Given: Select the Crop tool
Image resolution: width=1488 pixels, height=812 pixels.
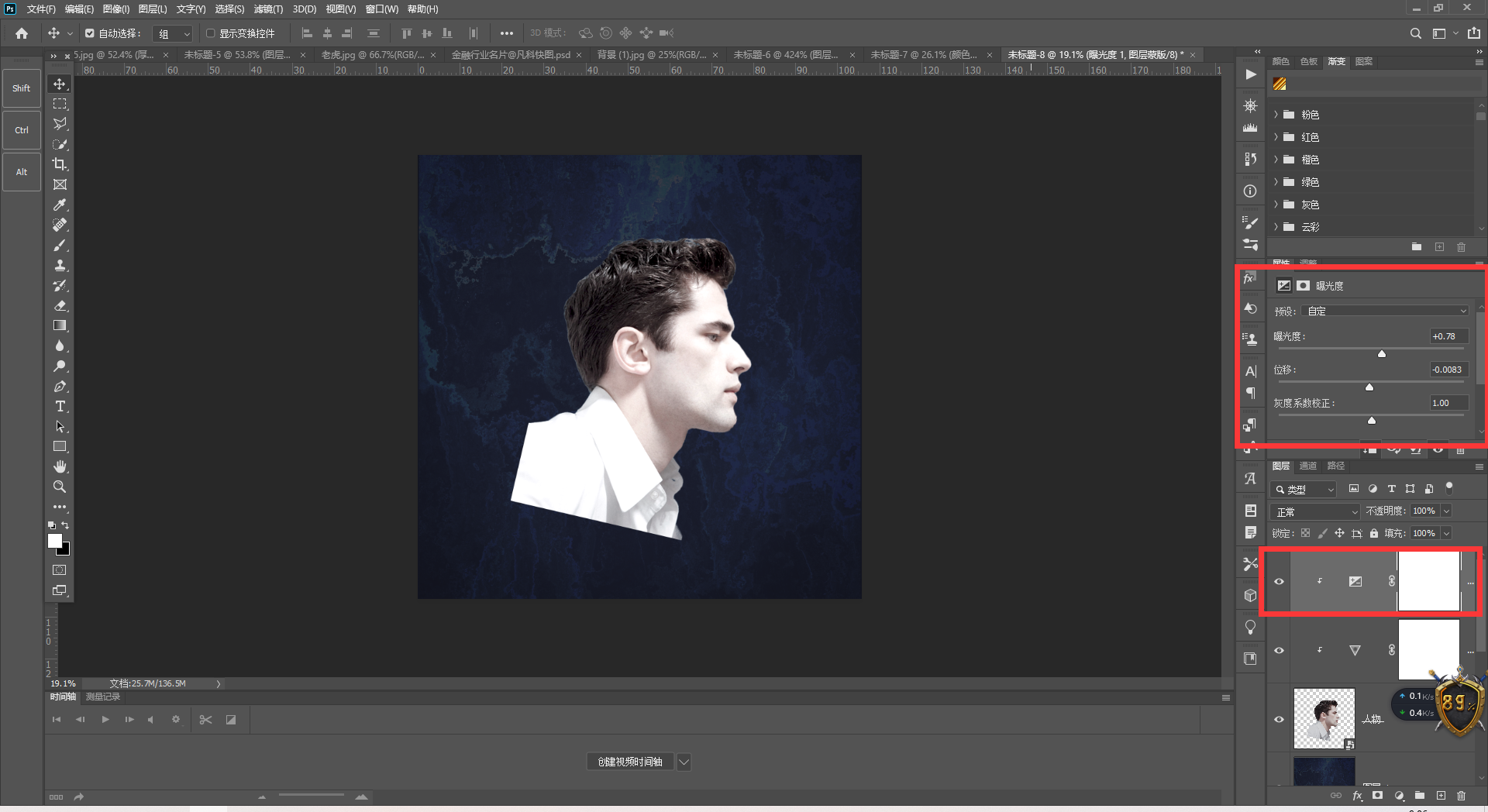Looking at the screenshot, I should (60, 164).
